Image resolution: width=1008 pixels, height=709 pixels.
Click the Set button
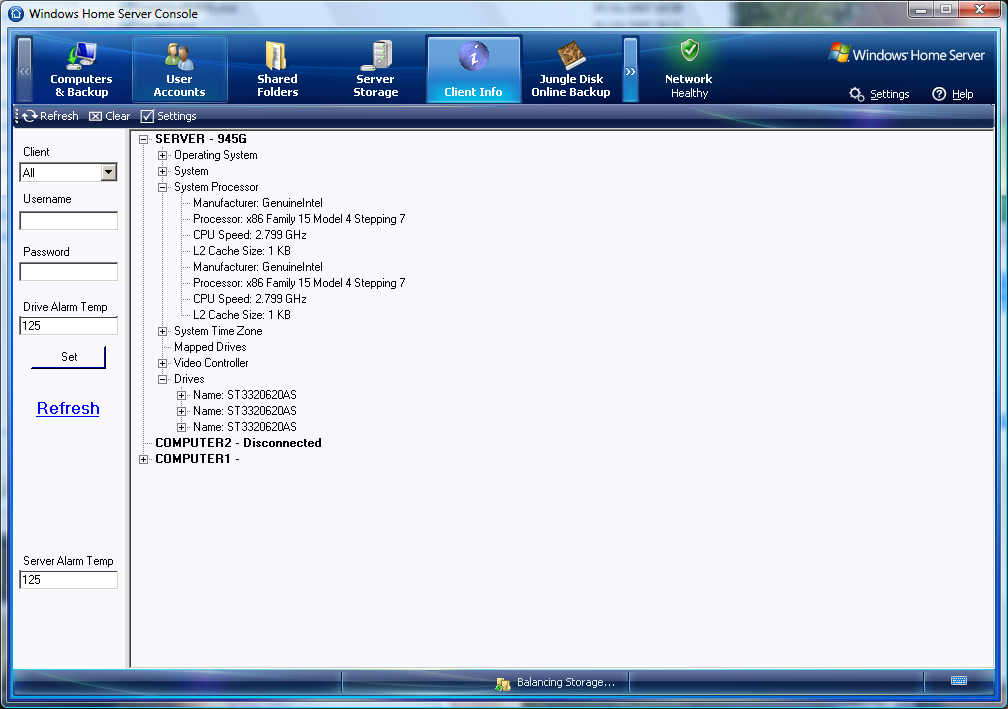point(69,357)
